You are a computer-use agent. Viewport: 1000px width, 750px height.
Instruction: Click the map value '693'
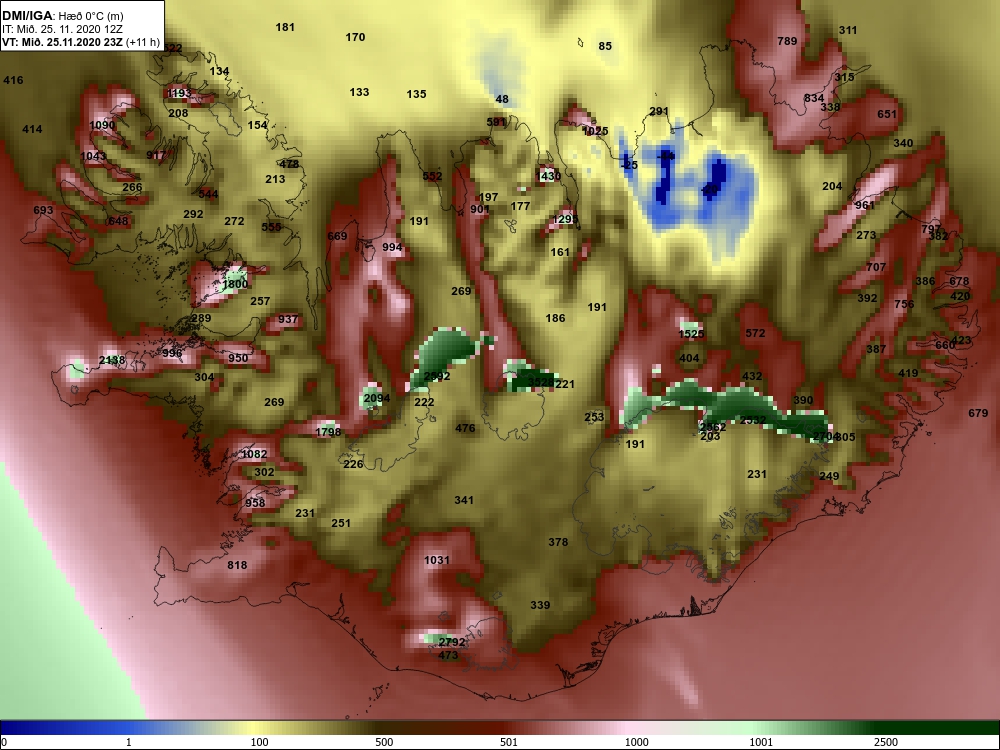tap(43, 210)
